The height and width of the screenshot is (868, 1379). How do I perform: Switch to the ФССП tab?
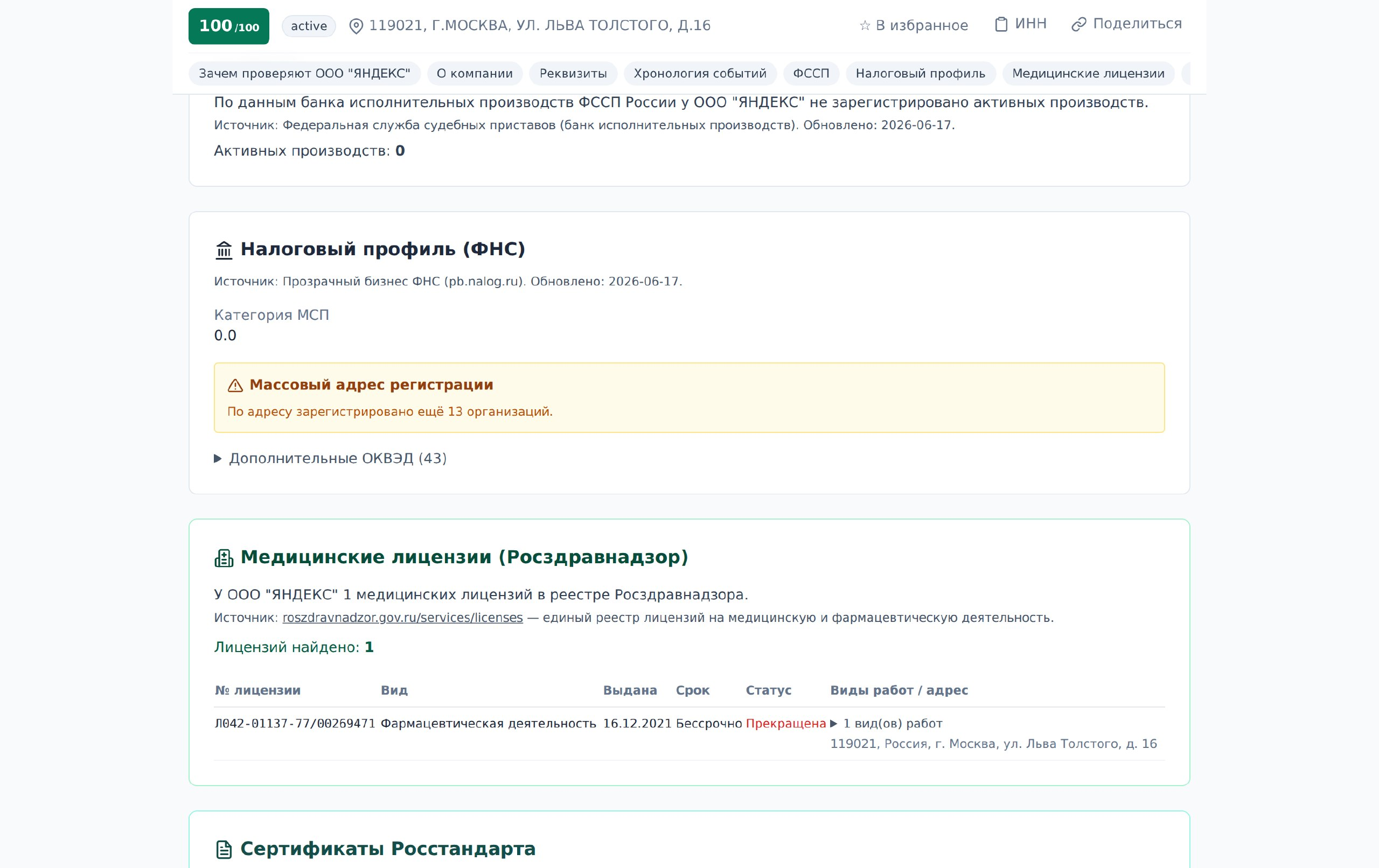811,73
